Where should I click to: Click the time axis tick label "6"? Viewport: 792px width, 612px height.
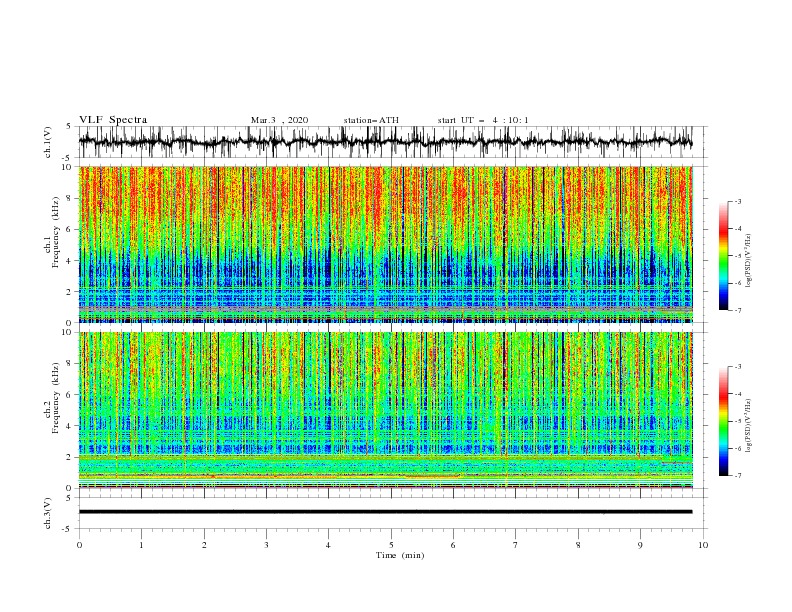point(453,545)
